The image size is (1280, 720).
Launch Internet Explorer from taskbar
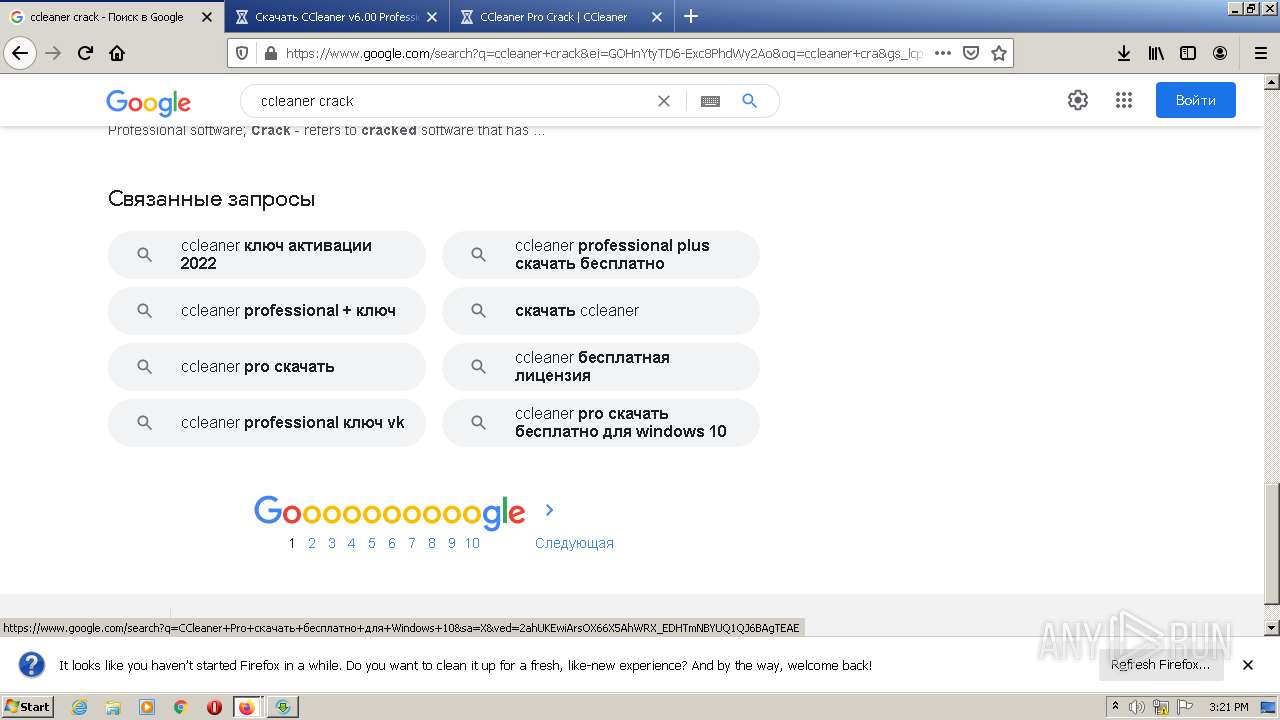(x=79, y=707)
